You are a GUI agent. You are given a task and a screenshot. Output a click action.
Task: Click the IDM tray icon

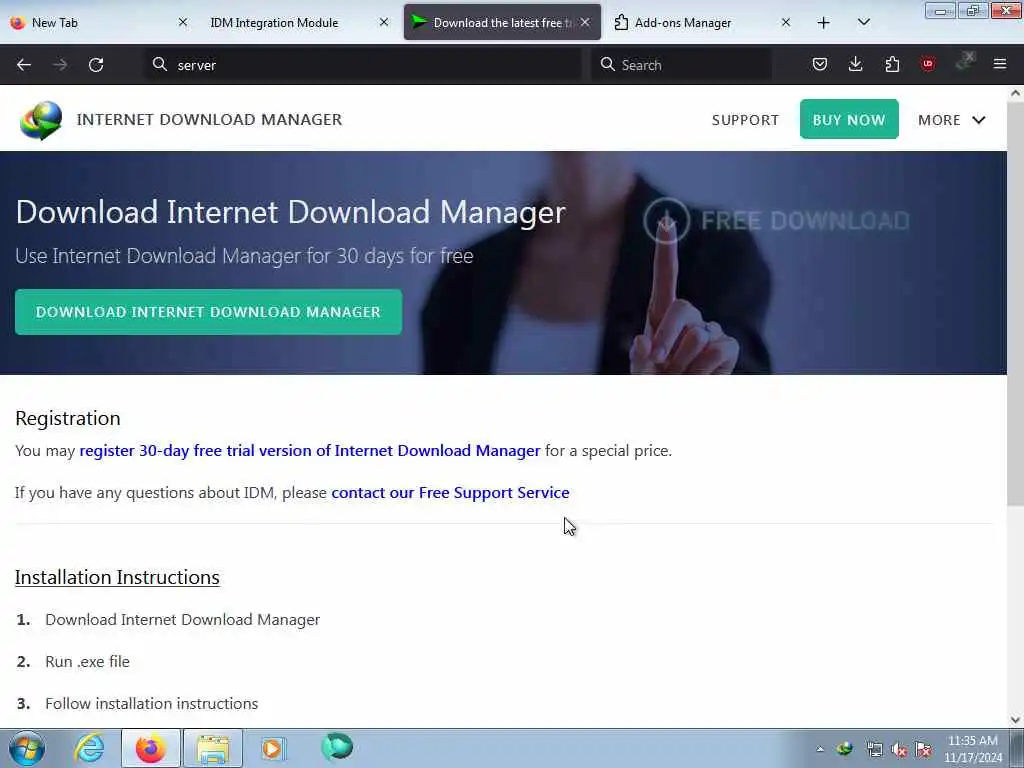click(845, 749)
